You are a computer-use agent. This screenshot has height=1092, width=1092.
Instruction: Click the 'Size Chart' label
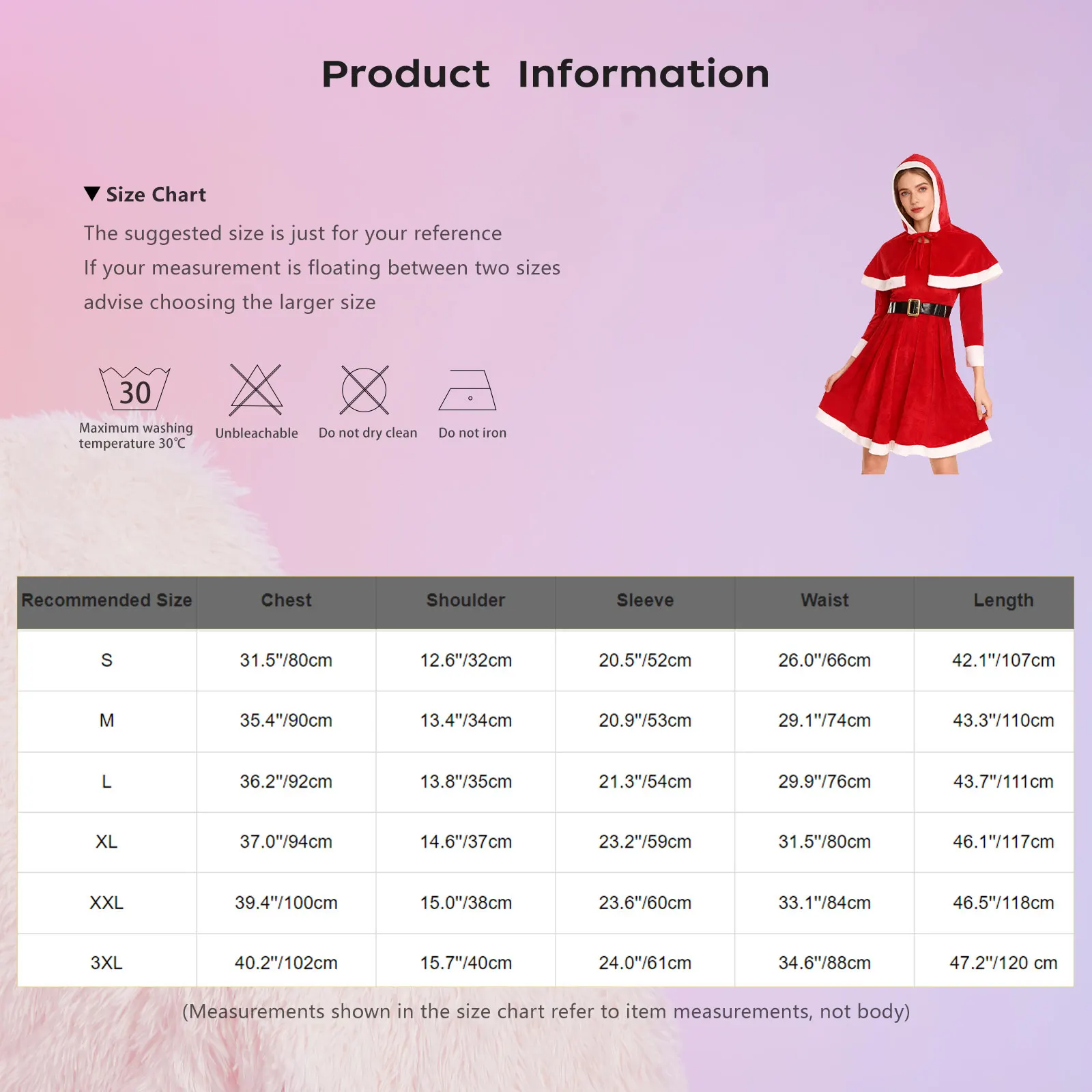(x=156, y=195)
